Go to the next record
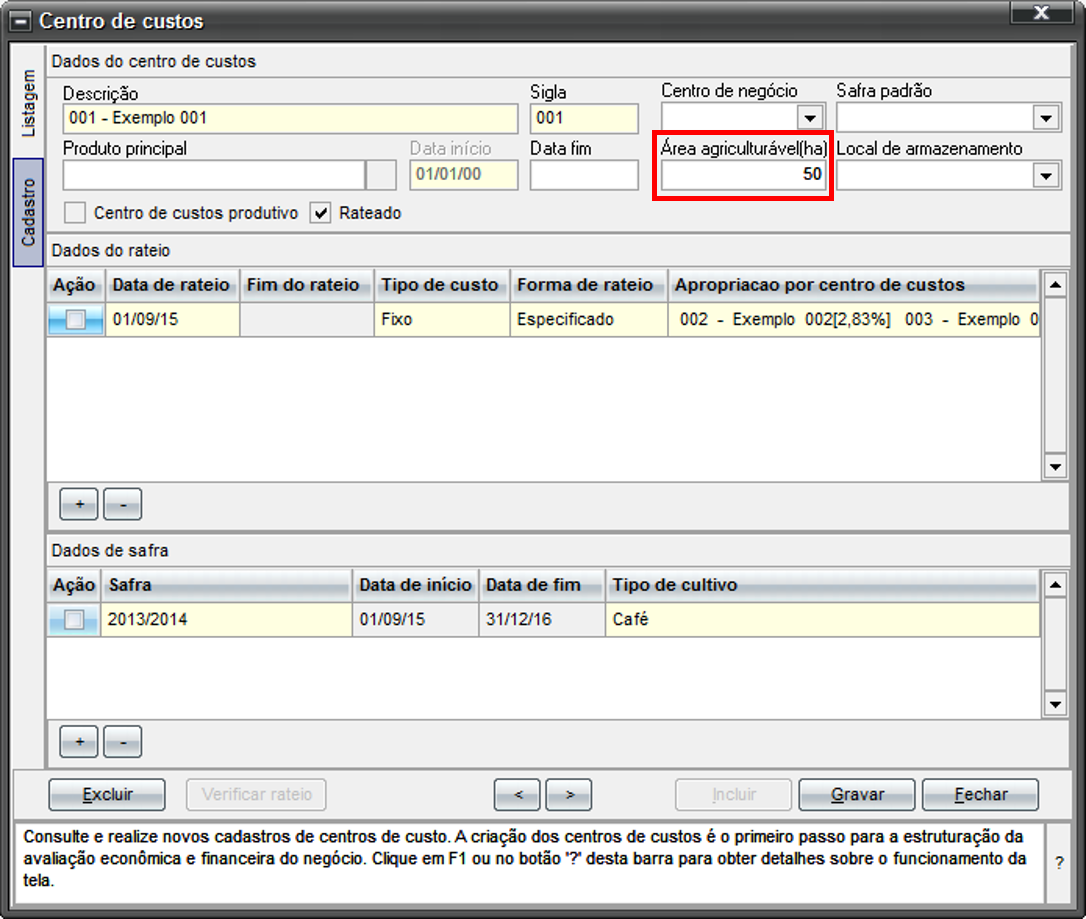Screen dimensions: 1086x919 569,794
